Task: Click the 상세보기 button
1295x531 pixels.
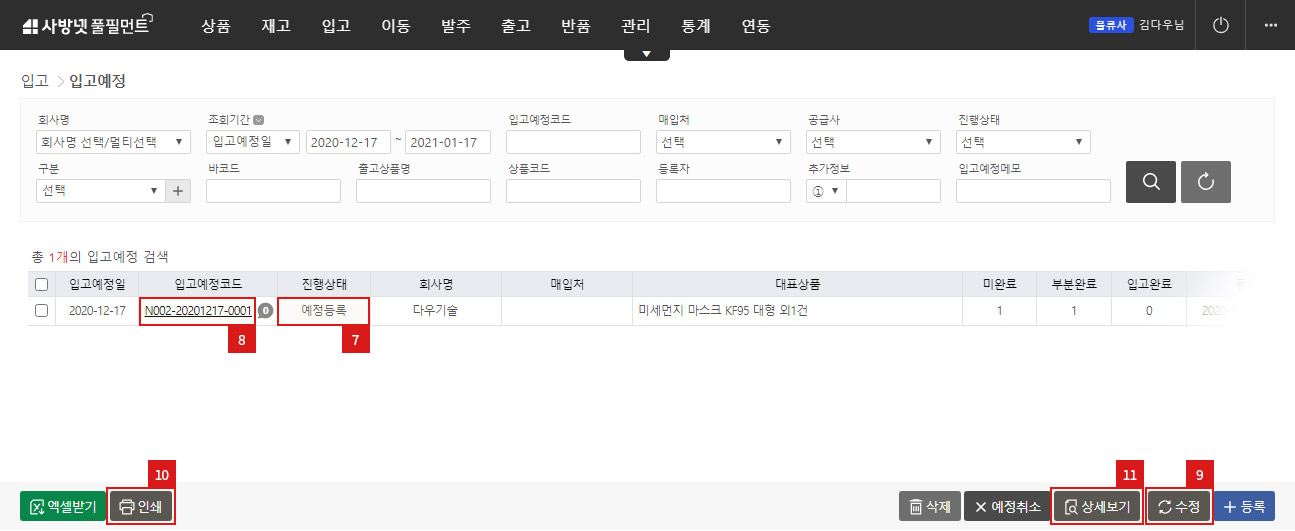Action: pos(1098,507)
